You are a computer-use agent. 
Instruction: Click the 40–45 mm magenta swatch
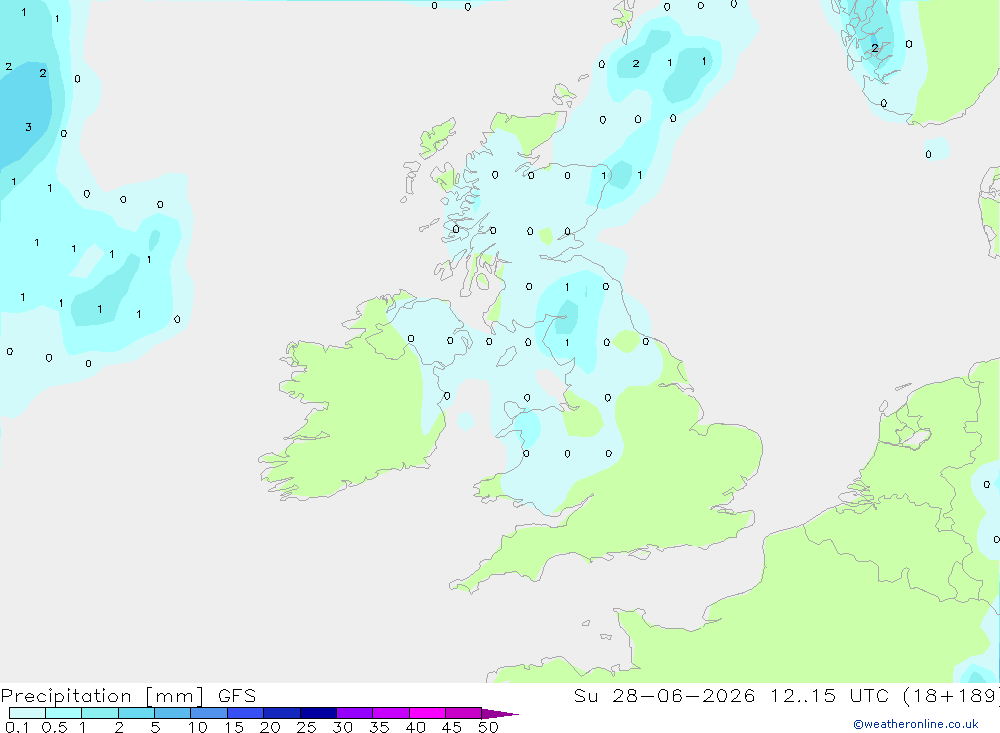427,713
